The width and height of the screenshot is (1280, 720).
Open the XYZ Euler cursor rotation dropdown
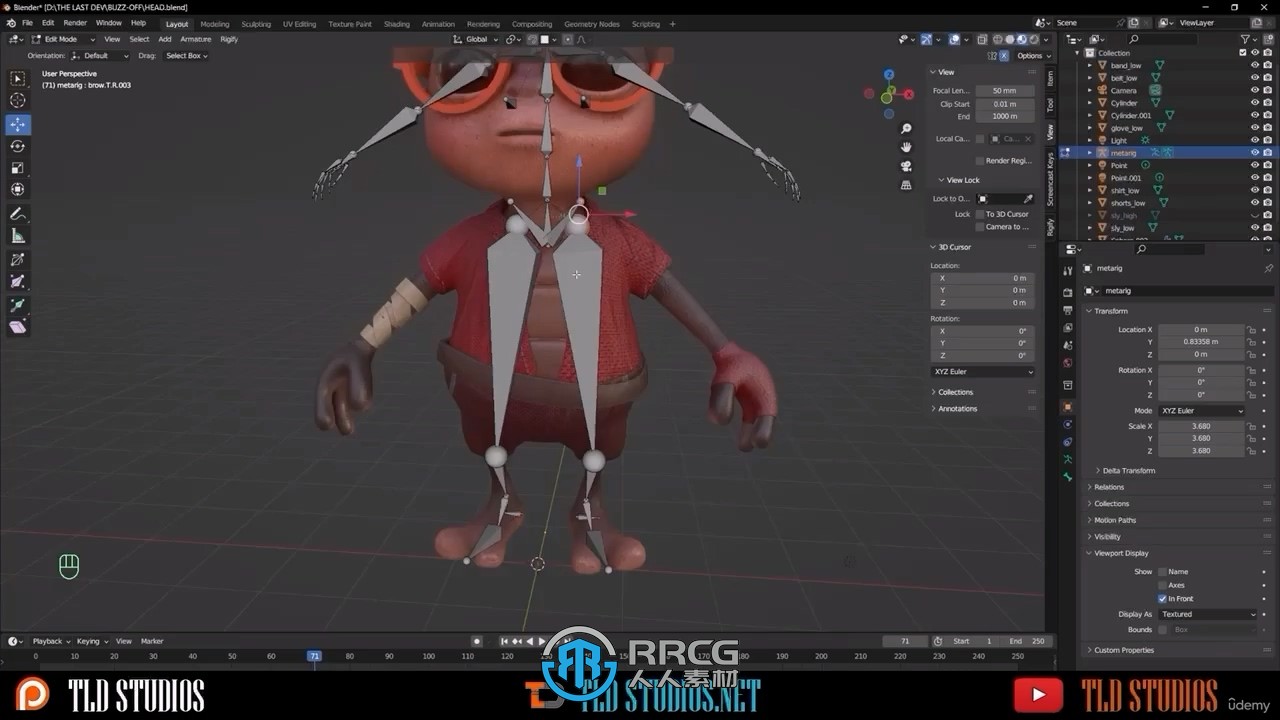983,372
